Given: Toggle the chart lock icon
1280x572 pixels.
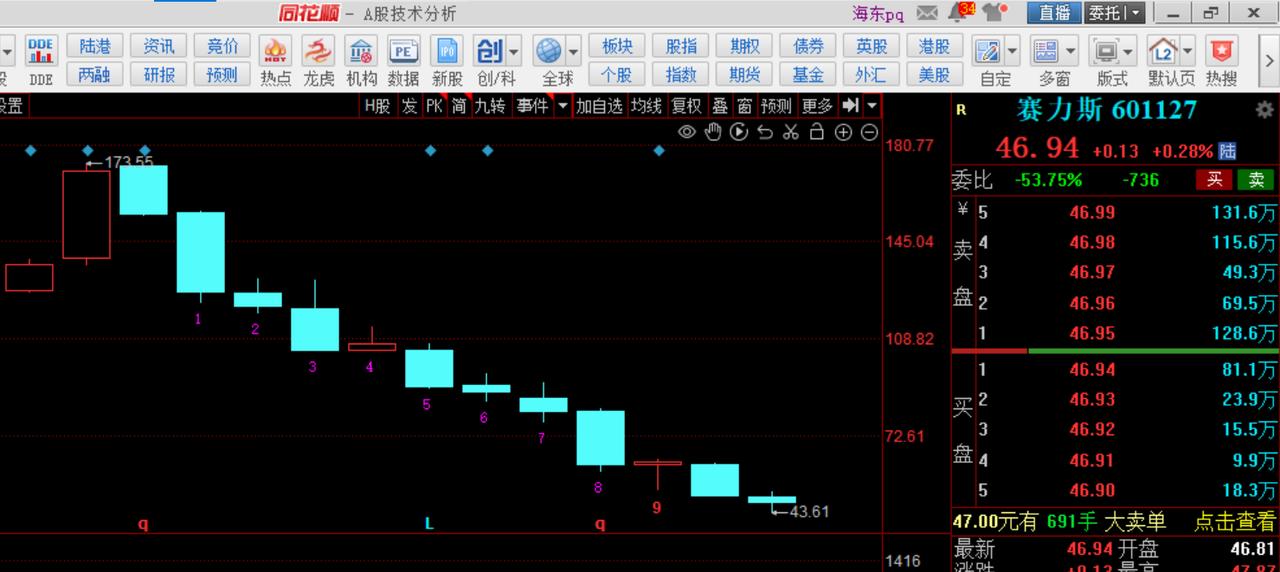Looking at the screenshot, I should (x=817, y=132).
